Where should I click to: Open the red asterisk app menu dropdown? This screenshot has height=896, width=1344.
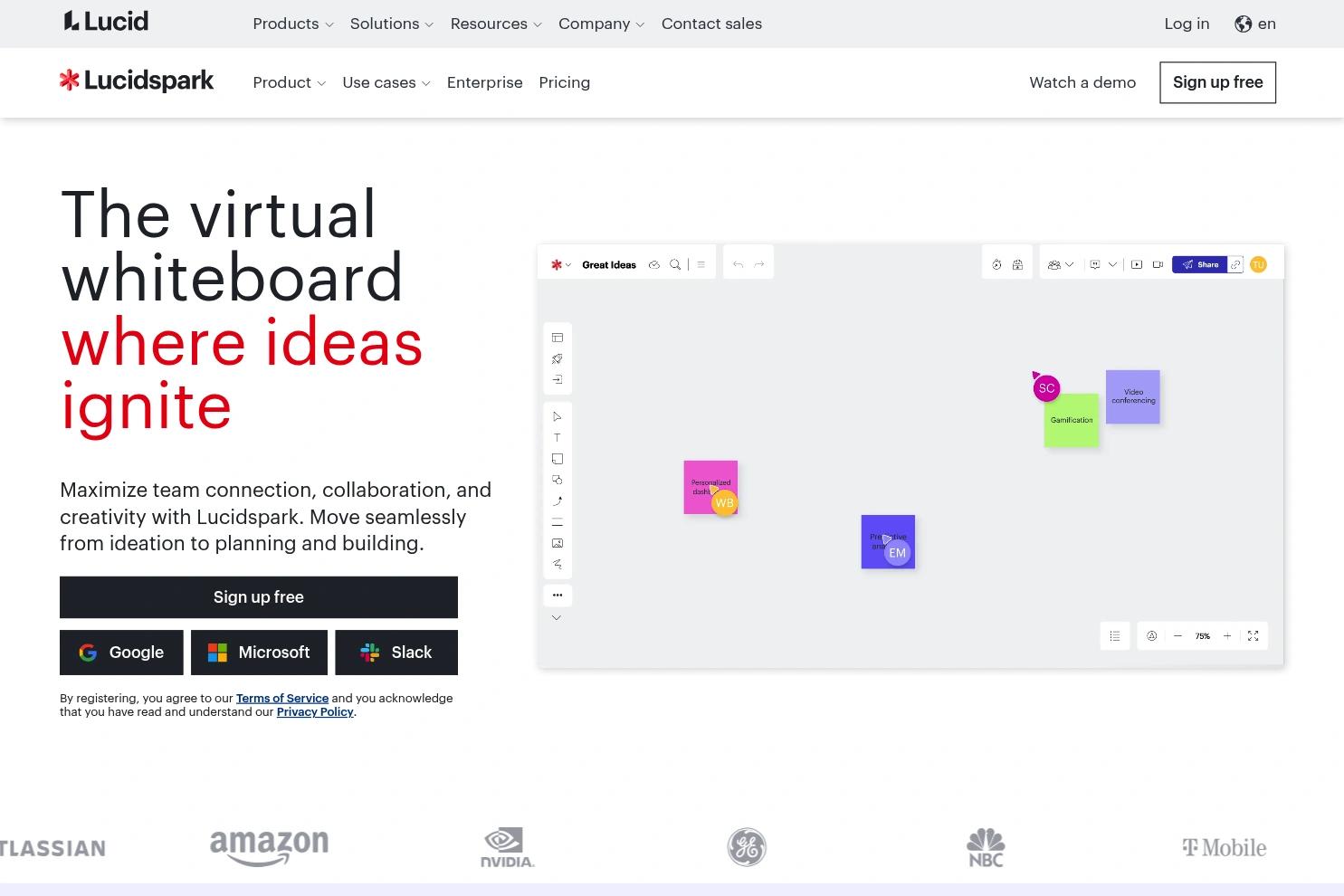pyautogui.click(x=561, y=264)
